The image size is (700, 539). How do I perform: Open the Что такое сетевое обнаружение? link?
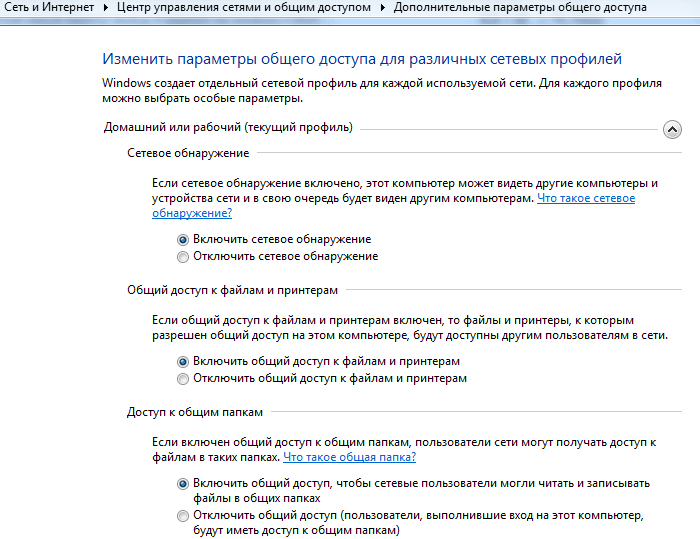(585, 199)
